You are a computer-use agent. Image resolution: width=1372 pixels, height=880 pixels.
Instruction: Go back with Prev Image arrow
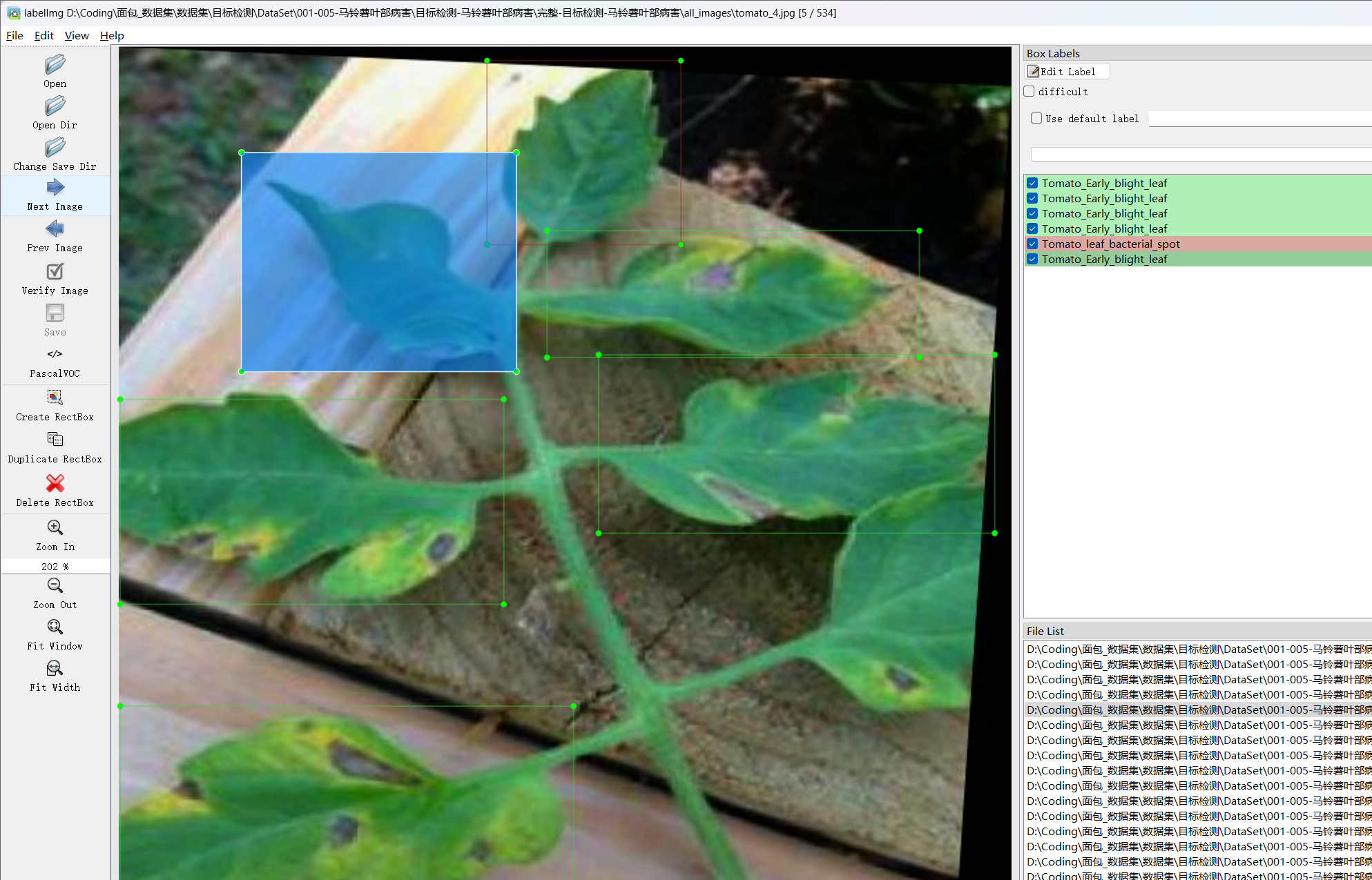55,229
